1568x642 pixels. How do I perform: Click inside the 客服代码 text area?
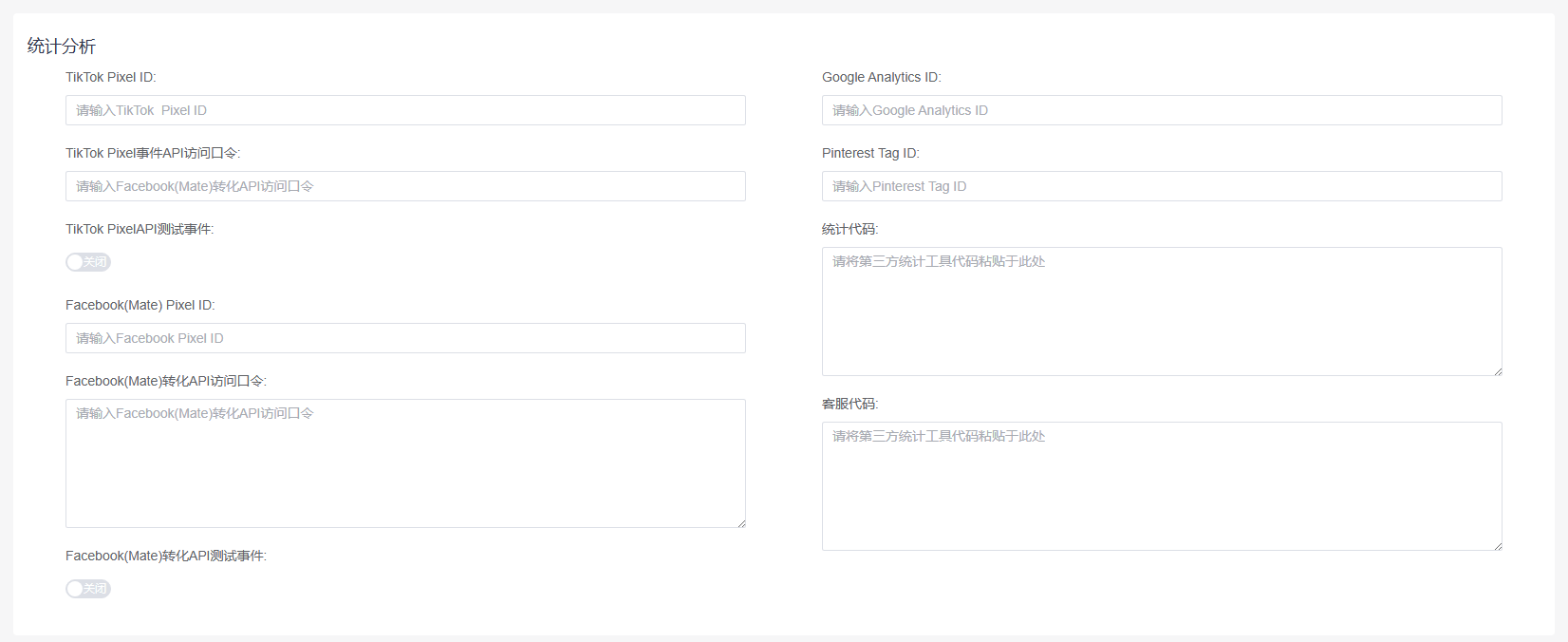tap(1162, 486)
